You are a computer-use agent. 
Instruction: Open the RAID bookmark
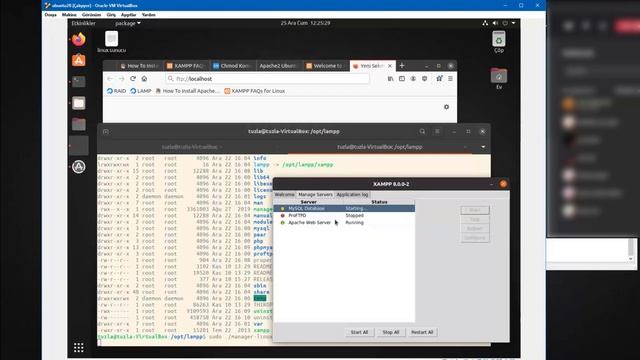(x=116, y=91)
